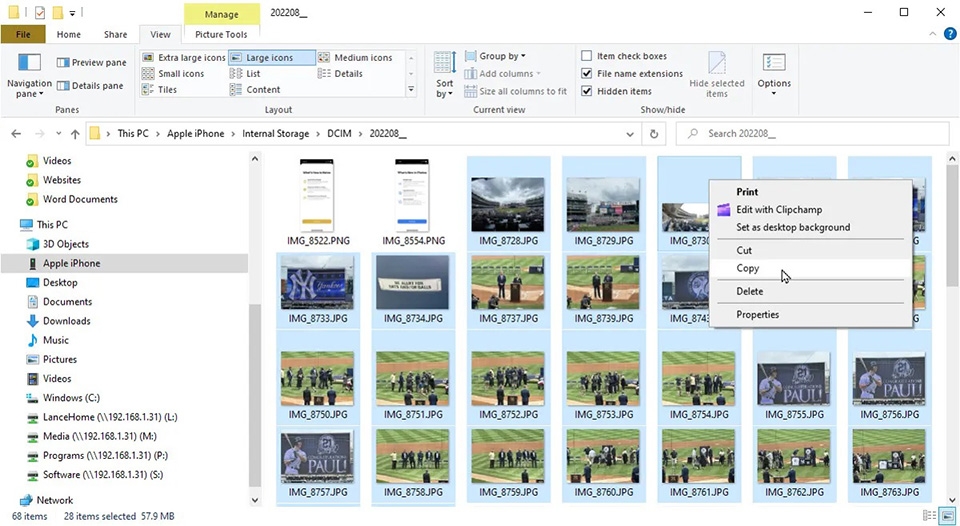
Task: Open the Group by dropdown
Action: tap(501, 56)
